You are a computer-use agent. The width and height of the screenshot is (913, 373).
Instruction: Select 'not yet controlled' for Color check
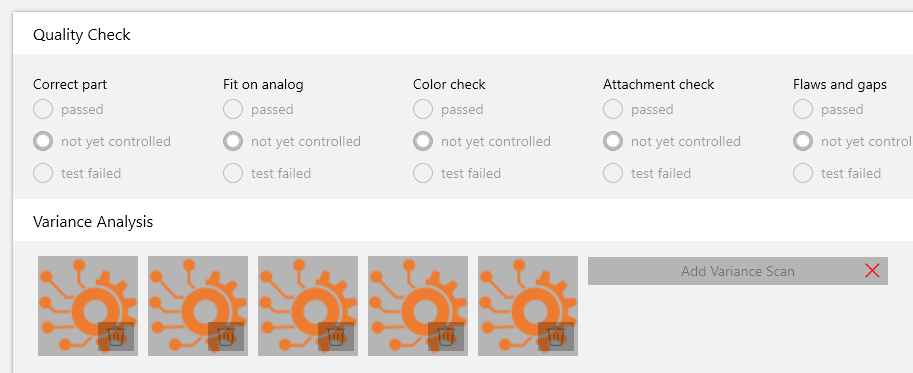[423, 141]
